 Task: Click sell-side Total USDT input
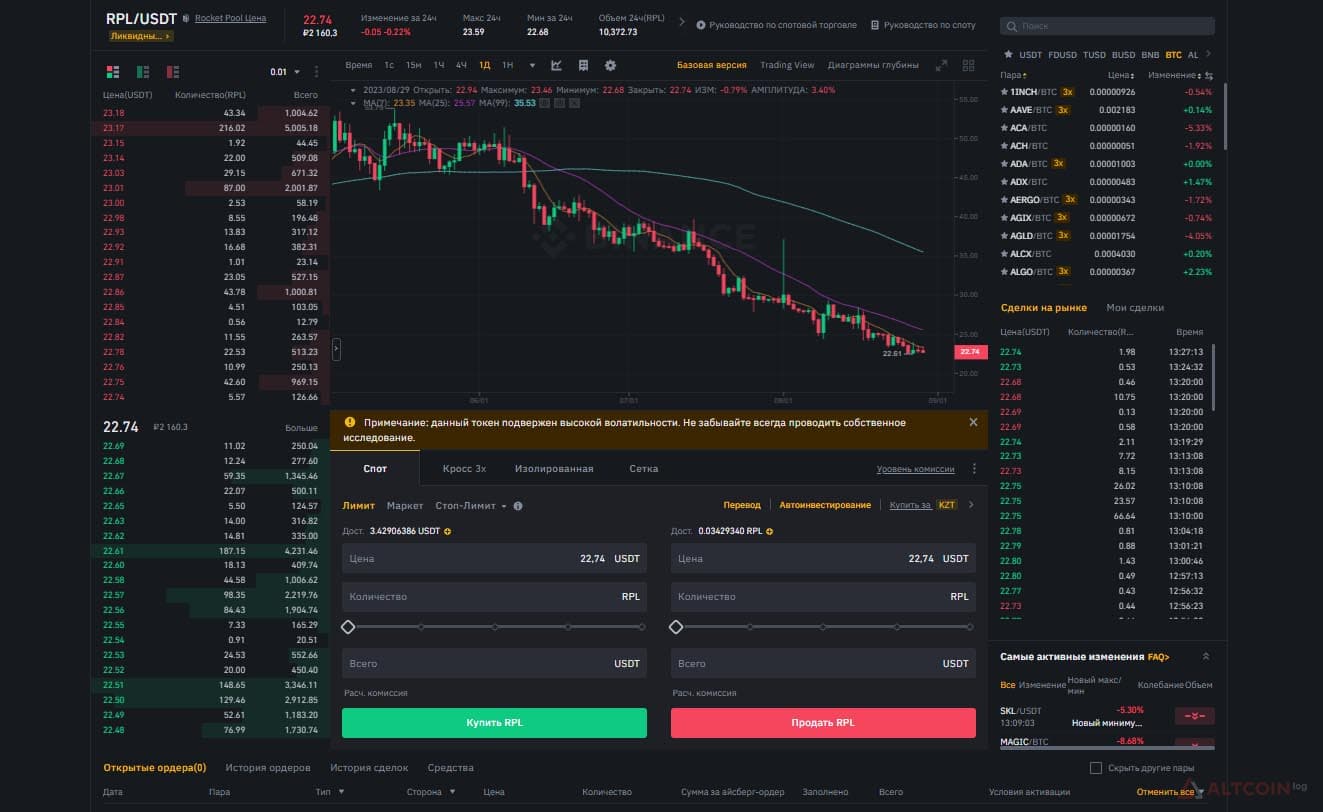click(823, 663)
